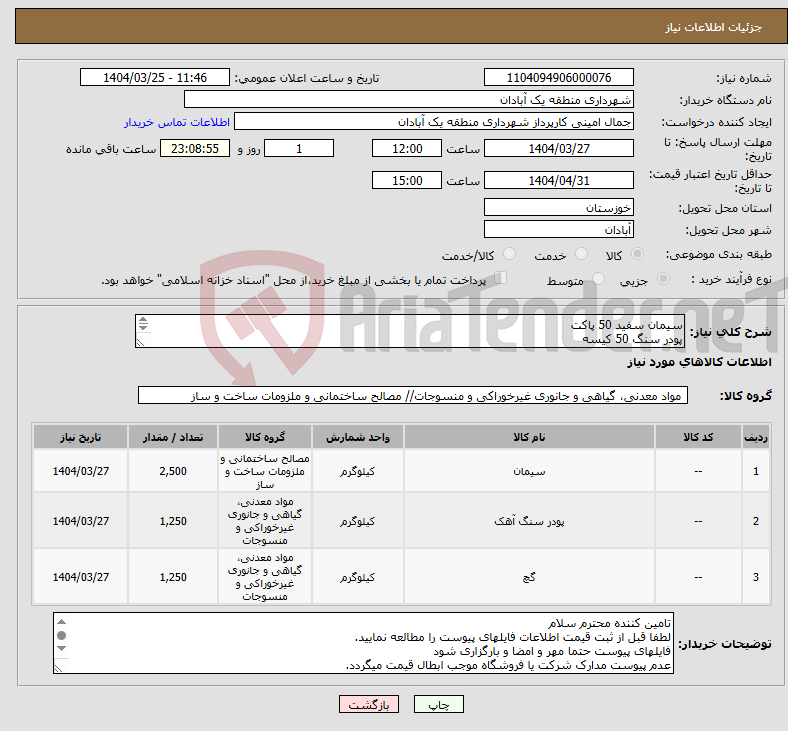This screenshot has width=788, height=731.
Task: Click the ردیف column header
Action: click(756, 437)
